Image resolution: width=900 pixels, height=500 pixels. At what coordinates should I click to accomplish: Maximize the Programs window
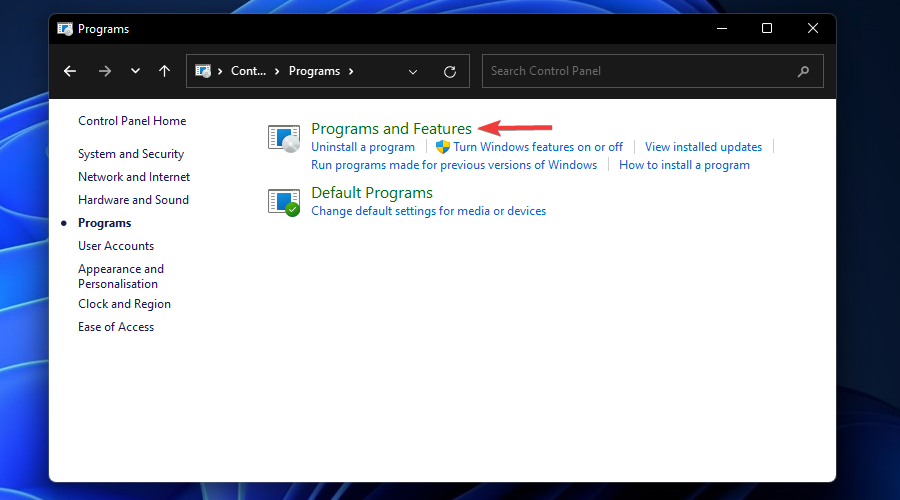(x=767, y=28)
